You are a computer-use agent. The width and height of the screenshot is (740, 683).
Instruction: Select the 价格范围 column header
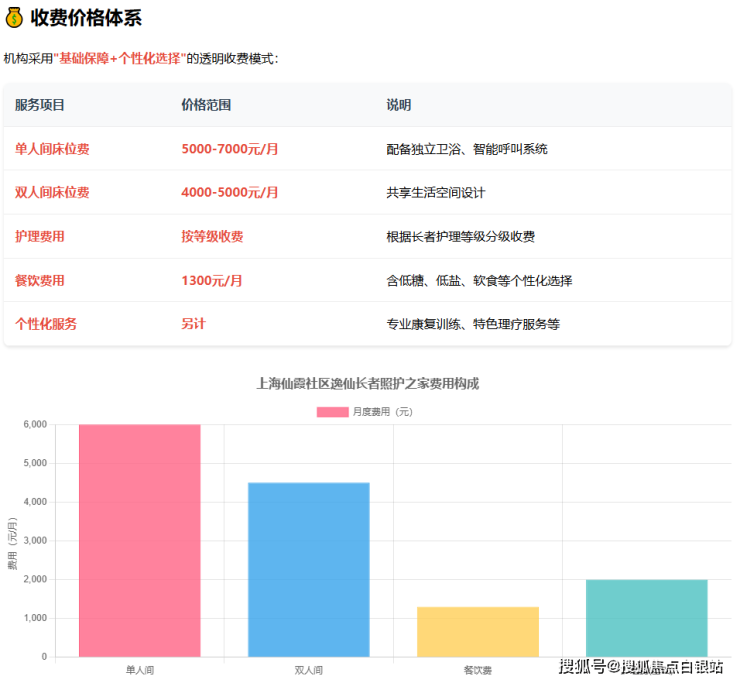coord(206,105)
